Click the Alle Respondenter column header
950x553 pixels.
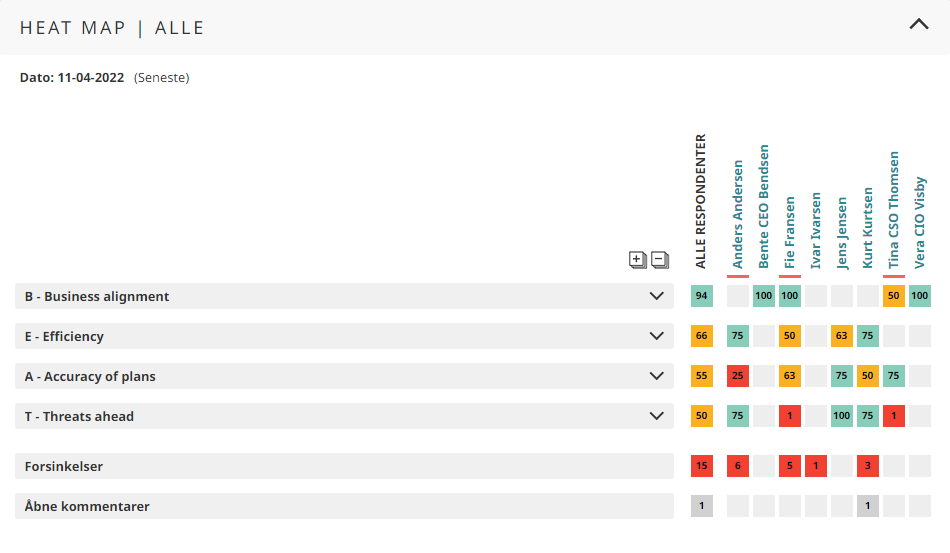point(701,201)
